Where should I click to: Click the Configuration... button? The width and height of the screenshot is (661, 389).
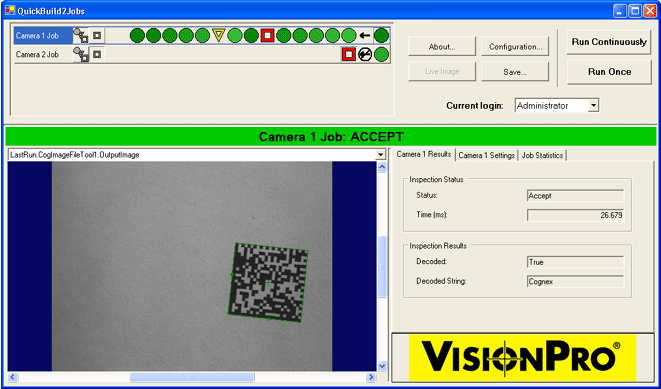click(x=515, y=47)
